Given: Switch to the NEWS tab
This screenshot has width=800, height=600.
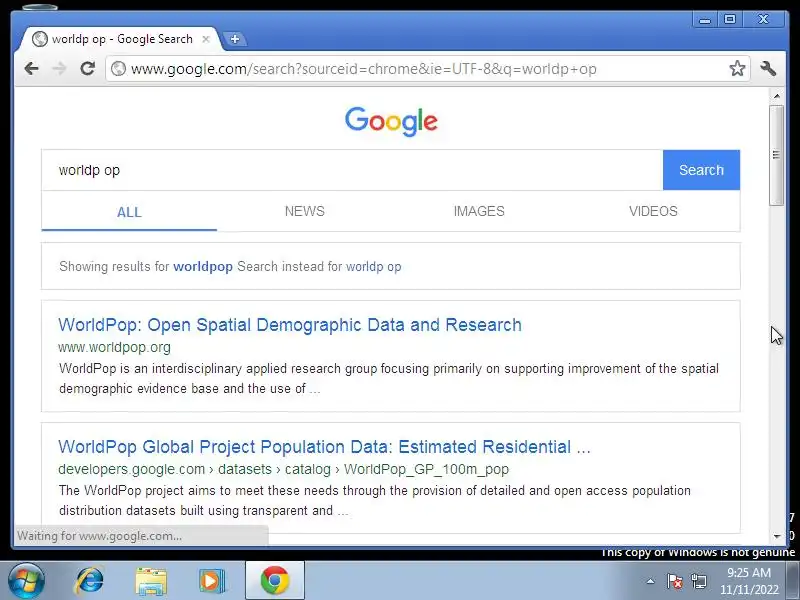Looking at the screenshot, I should (x=305, y=211).
